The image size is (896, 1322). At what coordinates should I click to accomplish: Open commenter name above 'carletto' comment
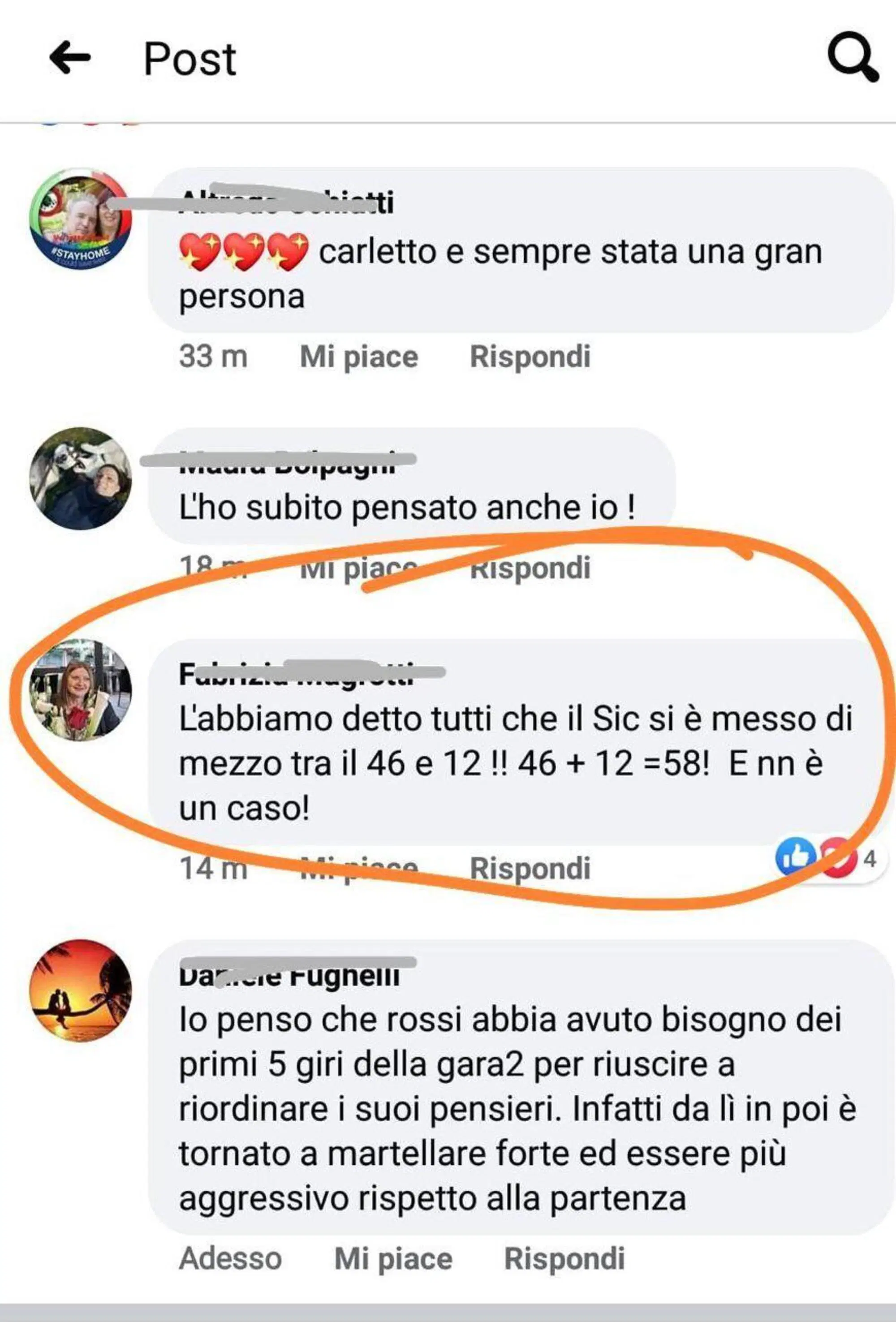286,202
